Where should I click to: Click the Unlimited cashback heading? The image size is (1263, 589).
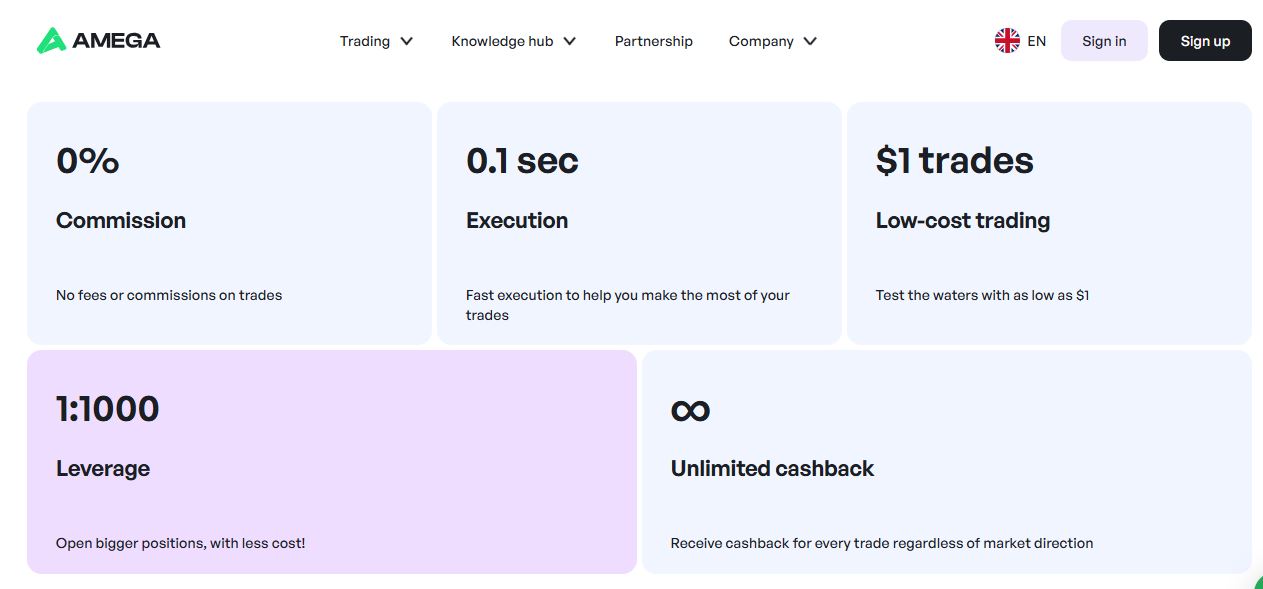[x=772, y=469]
